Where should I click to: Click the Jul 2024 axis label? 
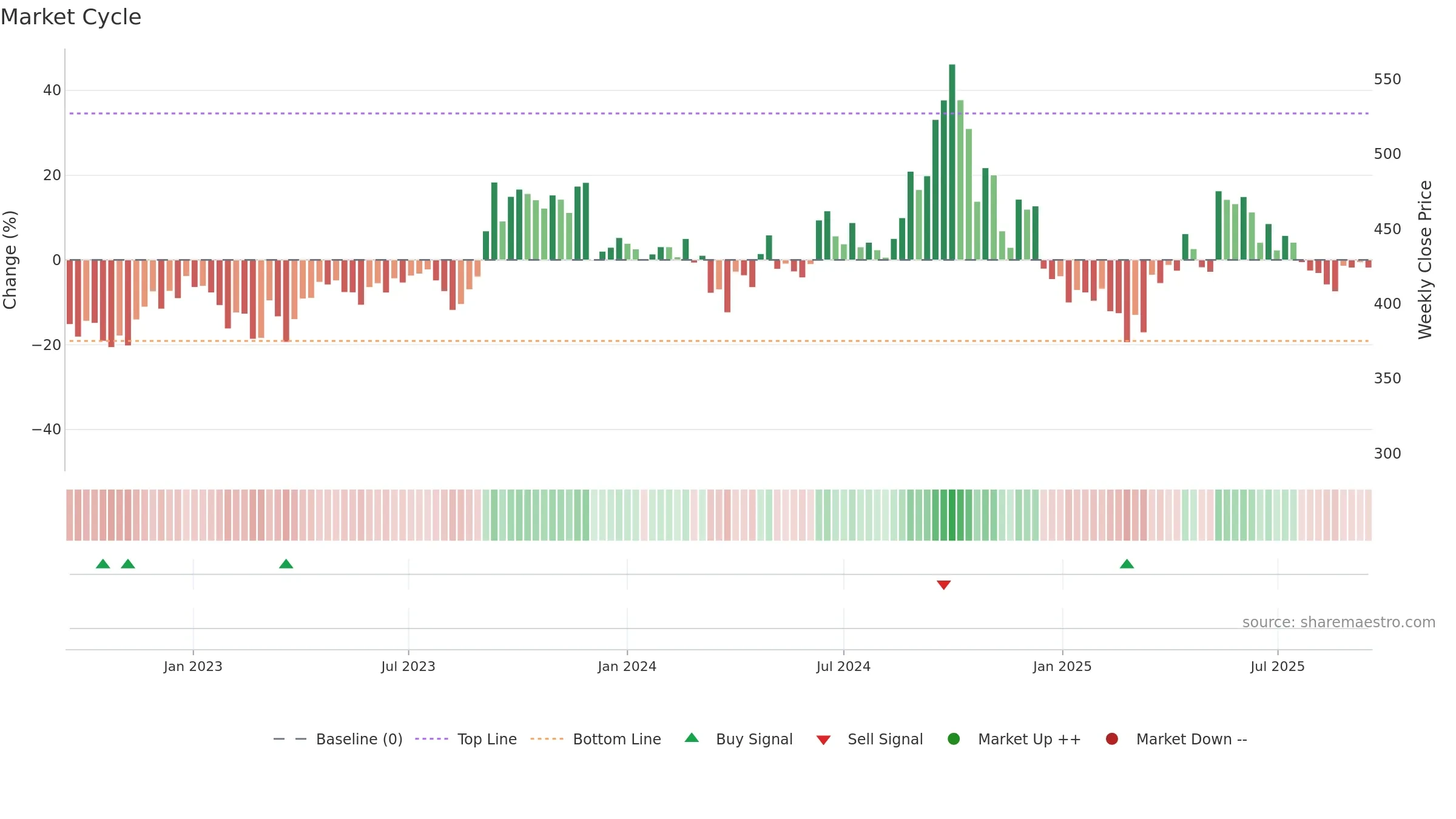843,666
